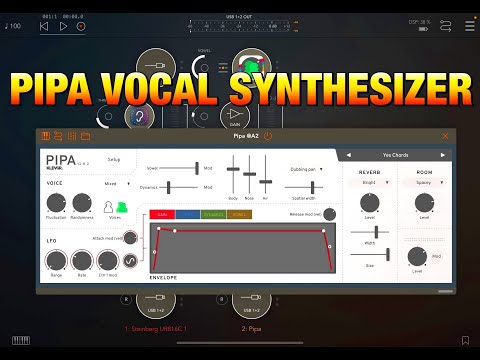Toggle the R record button on channel 2
The image size is (480, 360).
point(222,299)
